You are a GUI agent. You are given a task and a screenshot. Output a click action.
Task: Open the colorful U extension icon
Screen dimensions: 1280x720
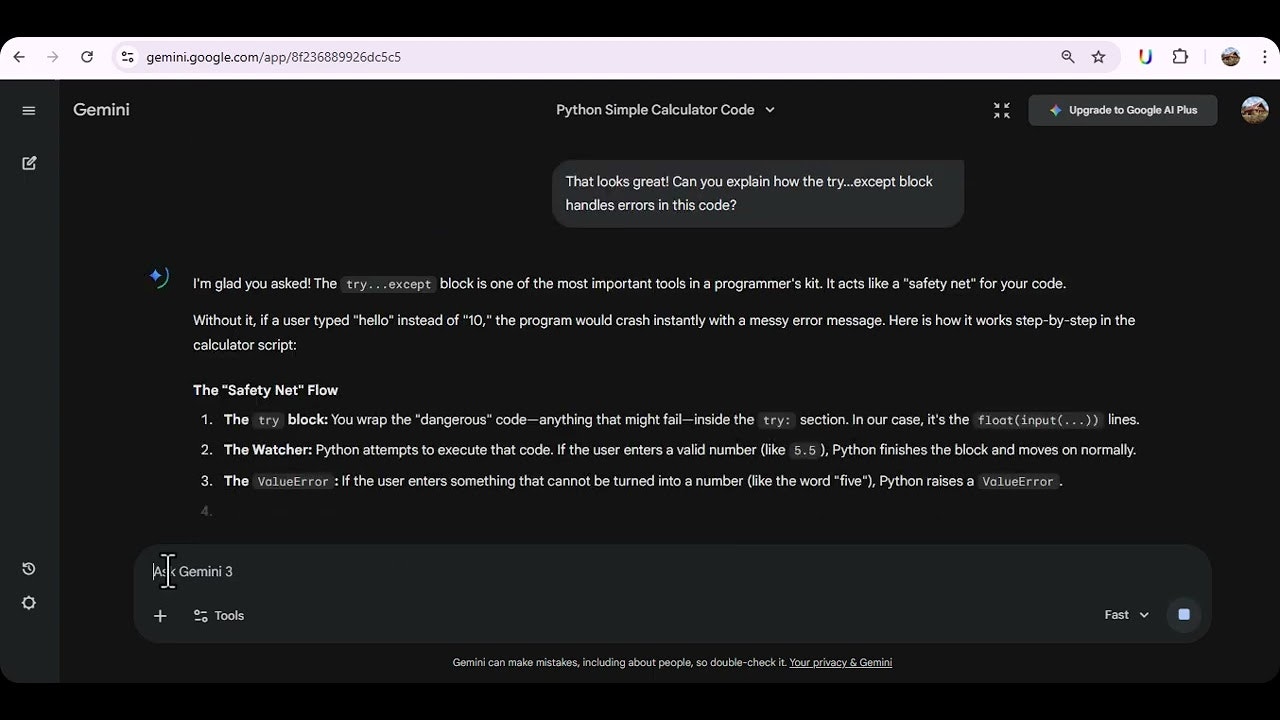point(1146,57)
